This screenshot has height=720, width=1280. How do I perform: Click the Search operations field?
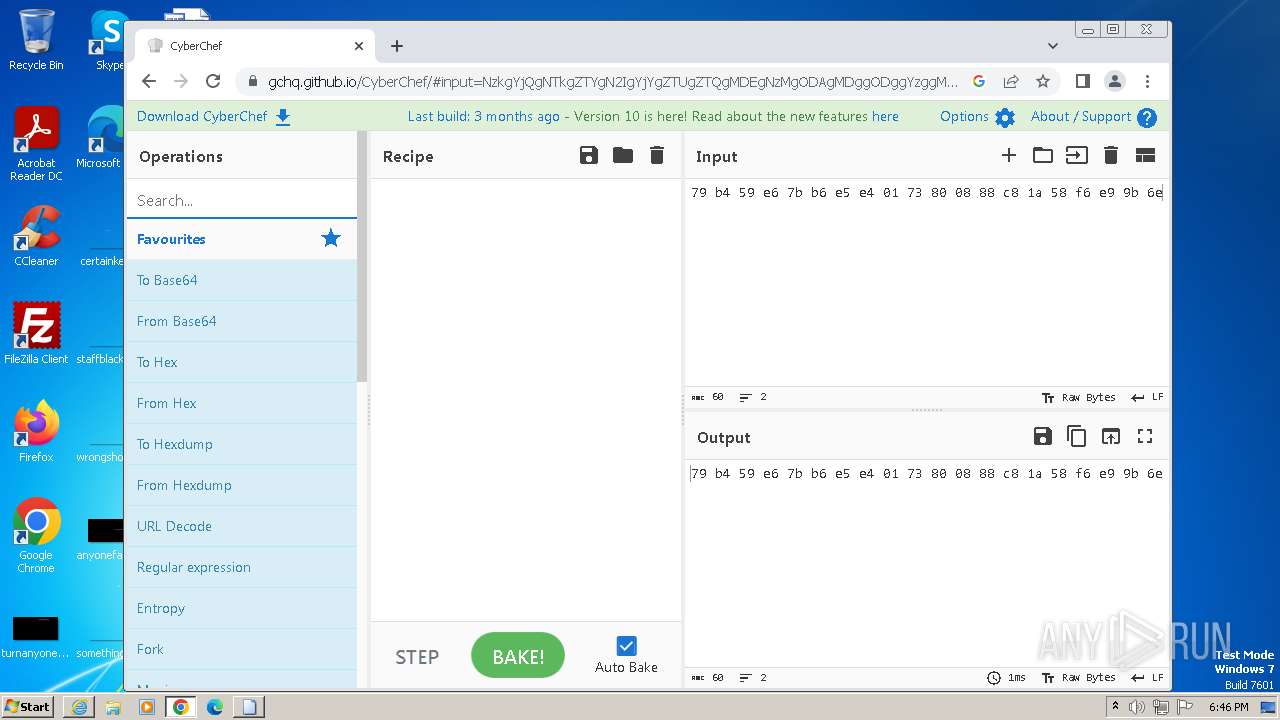pos(241,200)
